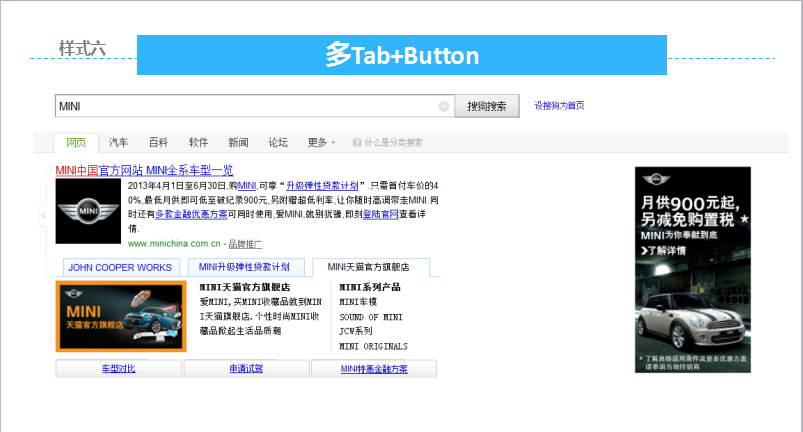The height and width of the screenshot is (432, 803).
Task: Click the www.minichina.com.cn URL
Action: (174, 244)
